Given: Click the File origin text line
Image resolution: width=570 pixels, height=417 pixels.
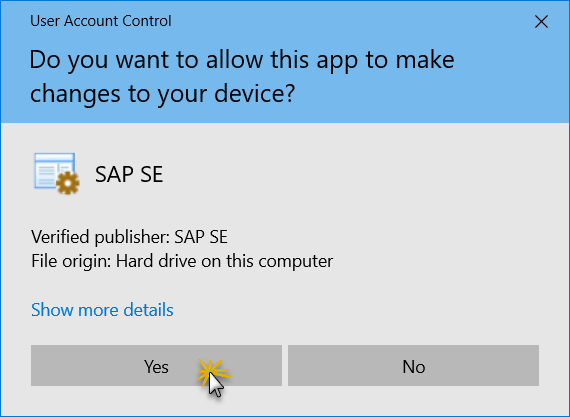Looking at the screenshot, I should 182,261.
